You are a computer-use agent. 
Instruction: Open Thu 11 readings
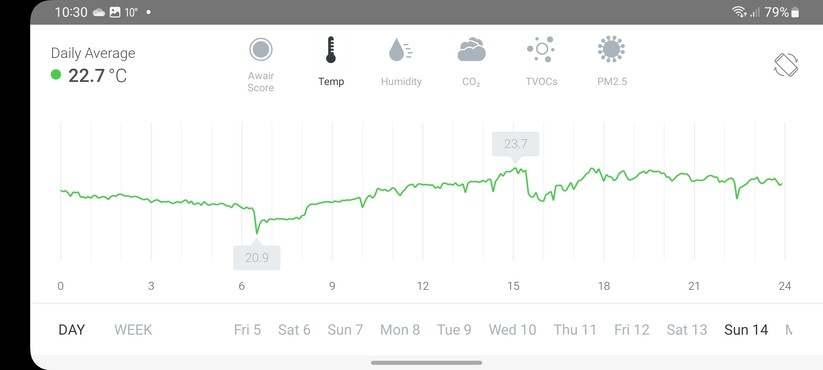[x=575, y=330]
